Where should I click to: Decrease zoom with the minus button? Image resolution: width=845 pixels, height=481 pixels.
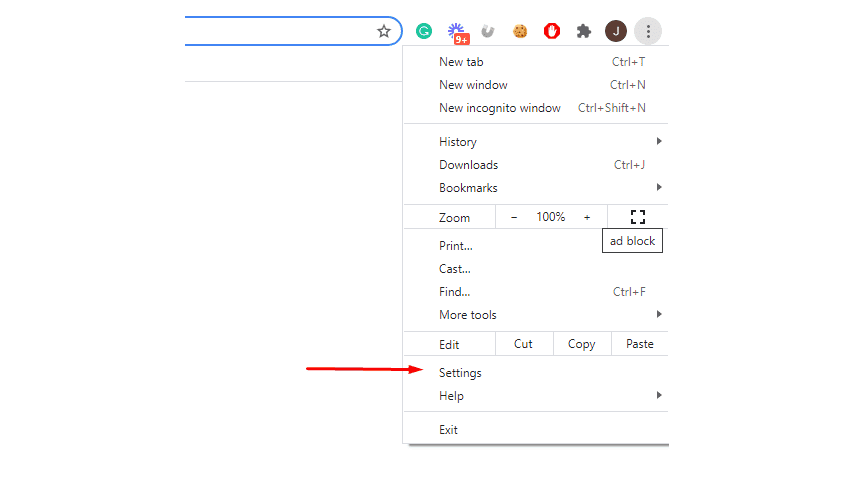coord(514,217)
